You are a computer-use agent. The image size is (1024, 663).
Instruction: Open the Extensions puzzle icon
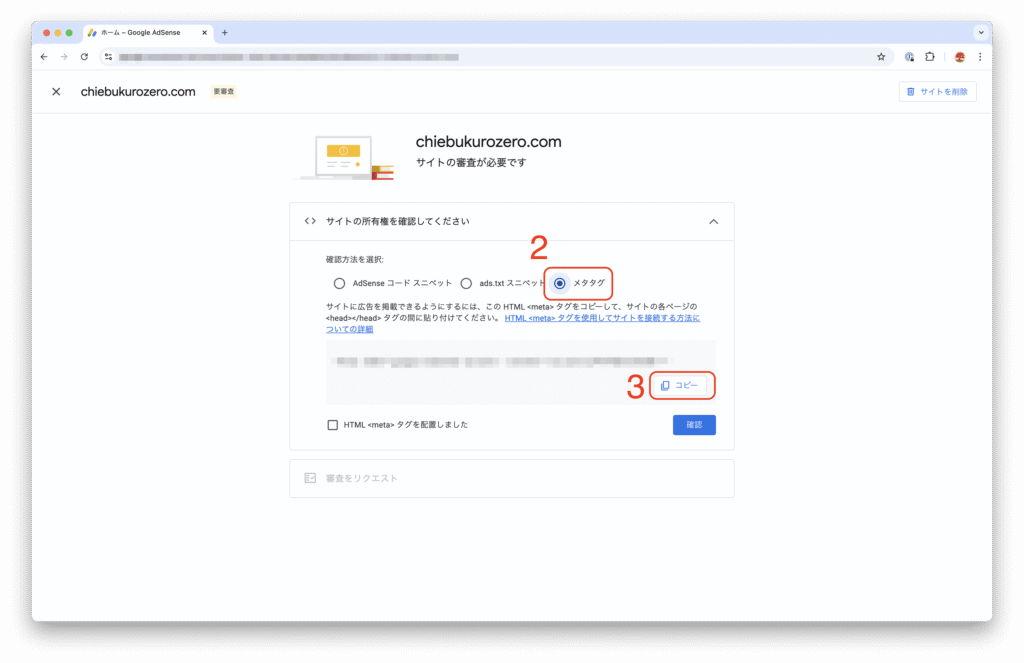point(930,57)
